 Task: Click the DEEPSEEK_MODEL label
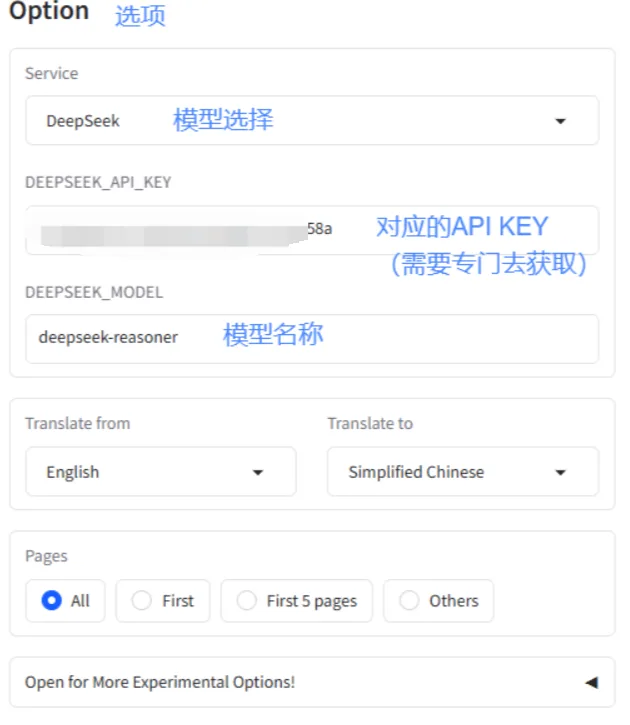pos(94,292)
